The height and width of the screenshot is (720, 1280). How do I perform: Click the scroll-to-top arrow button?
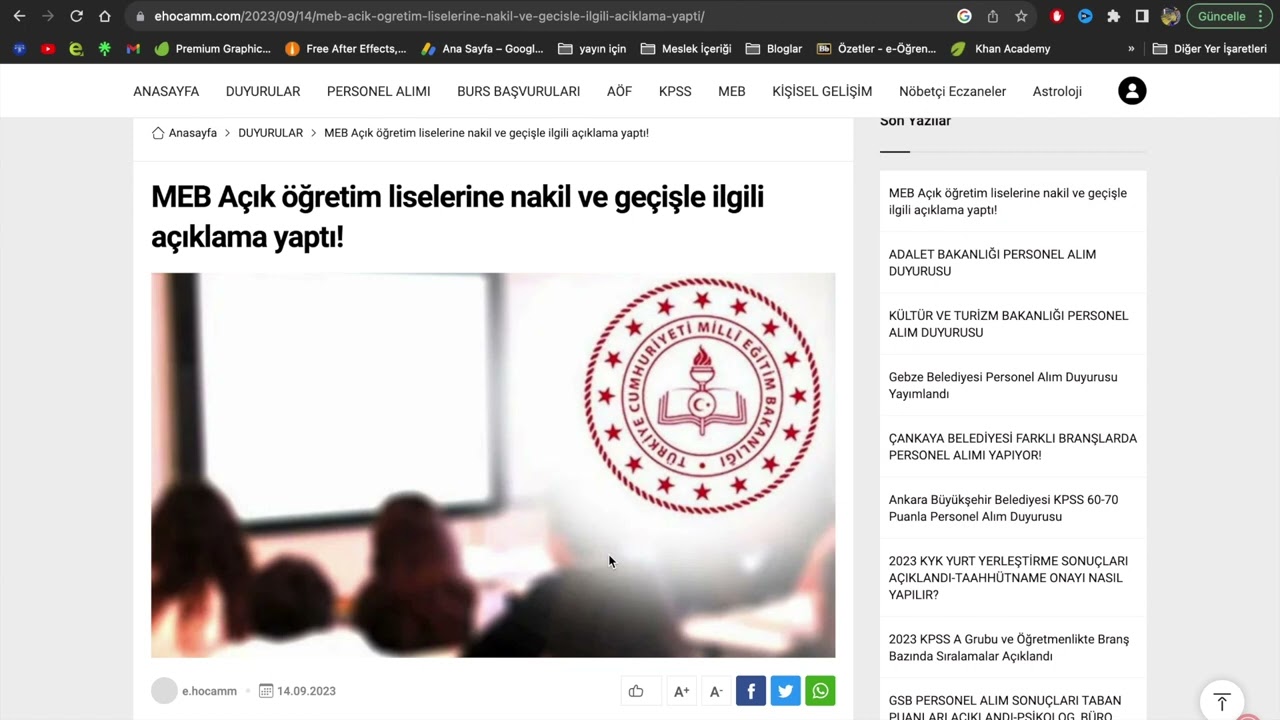pyautogui.click(x=1222, y=702)
